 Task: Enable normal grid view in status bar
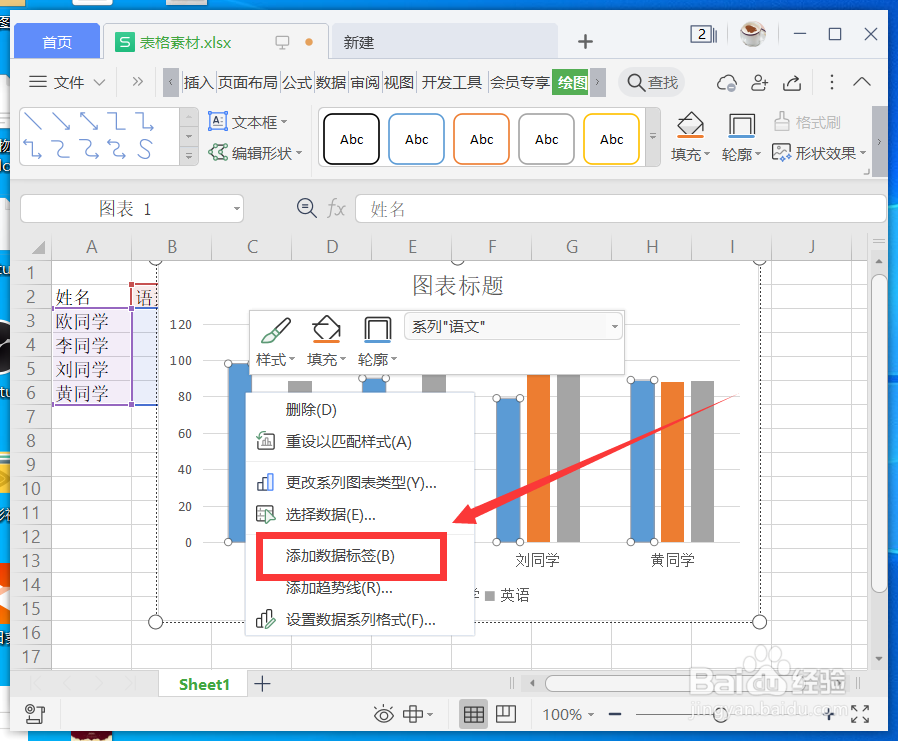tap(473, 714)
